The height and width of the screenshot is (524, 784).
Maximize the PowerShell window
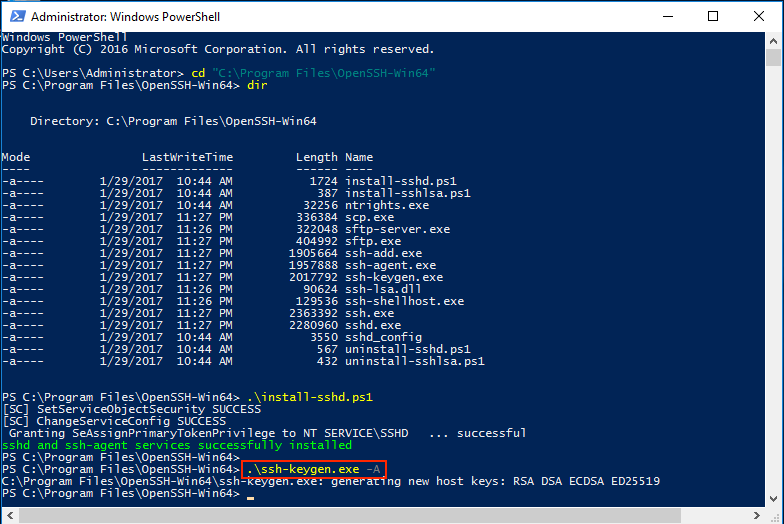point(713,17)
